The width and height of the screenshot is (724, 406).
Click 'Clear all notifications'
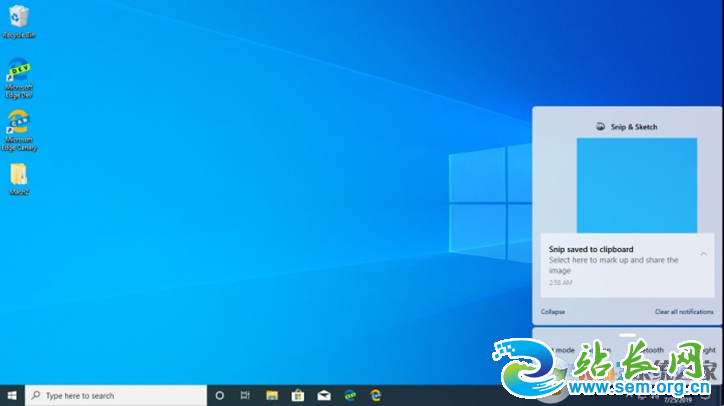click(x=684, y=312)
